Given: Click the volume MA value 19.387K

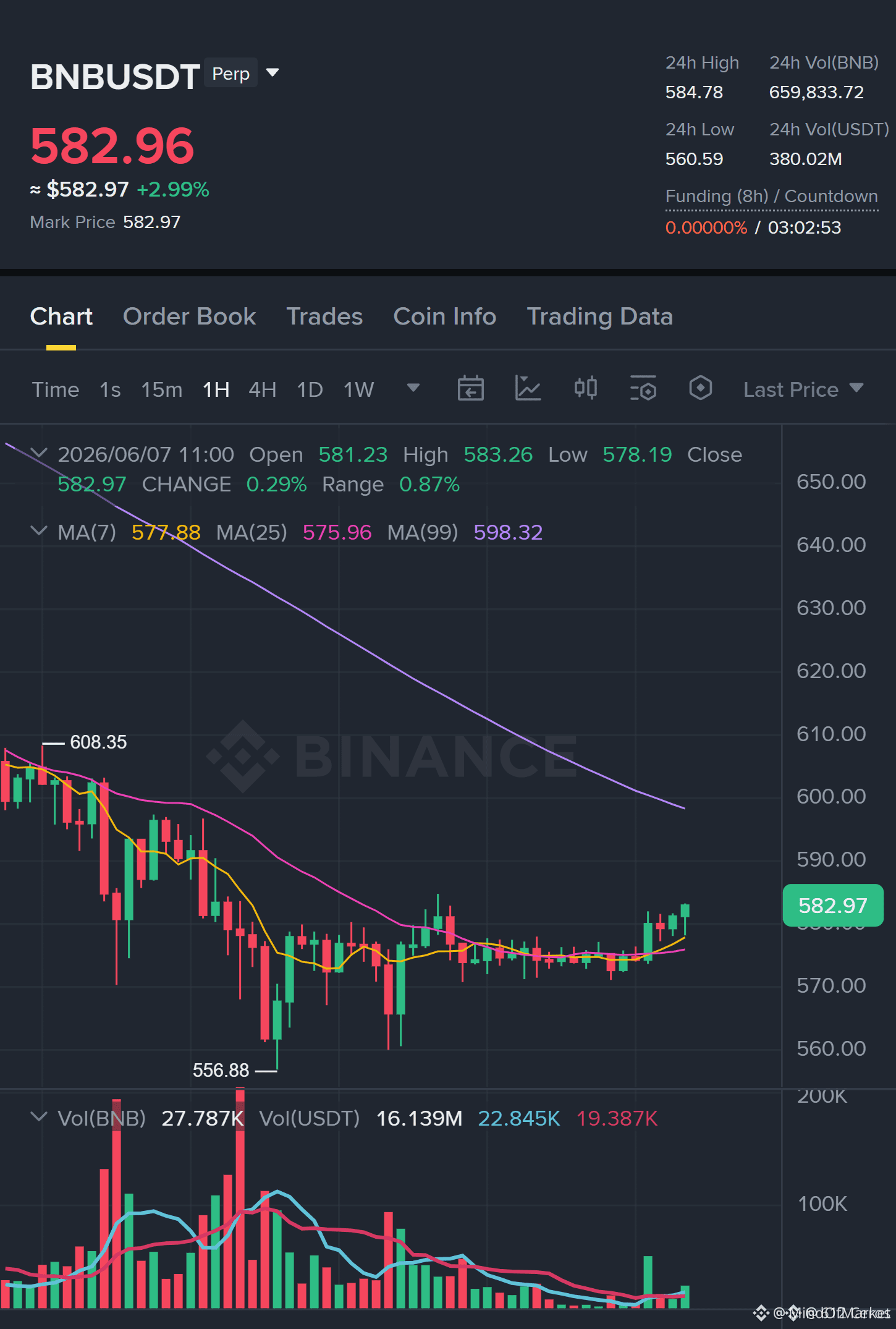Looking at the screenshot, I should pos(617,1118).
